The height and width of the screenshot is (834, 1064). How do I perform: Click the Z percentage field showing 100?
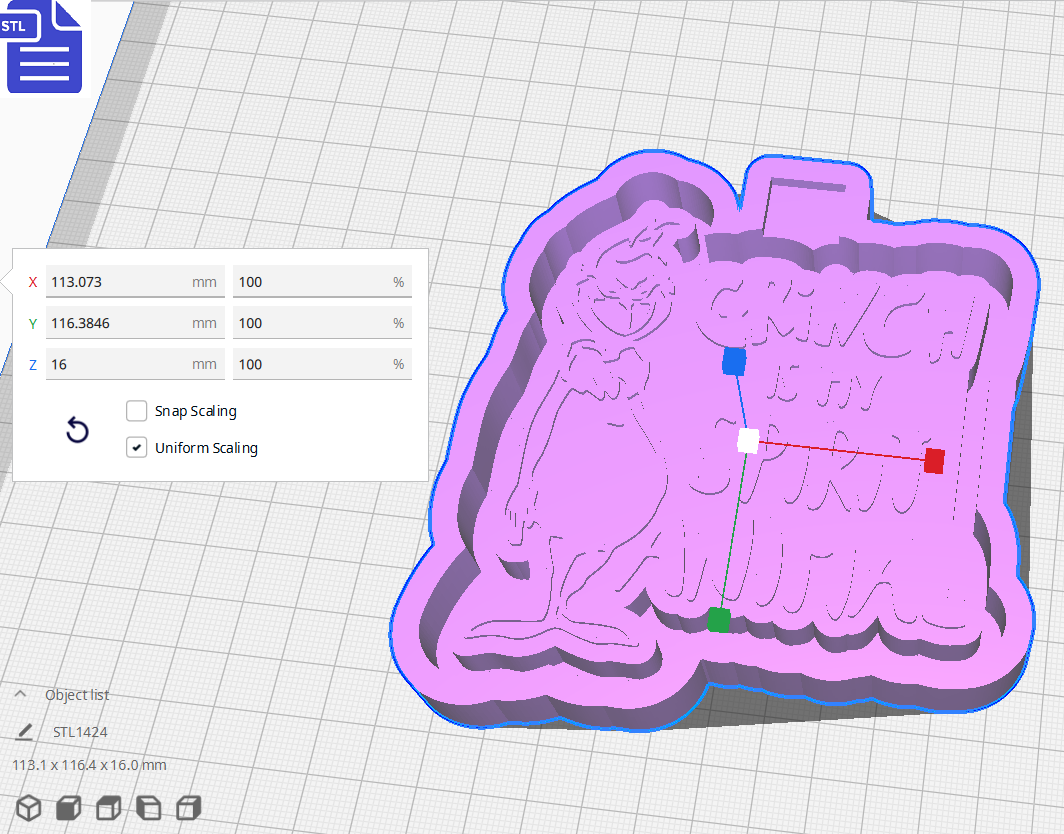[x=322, y=363]
